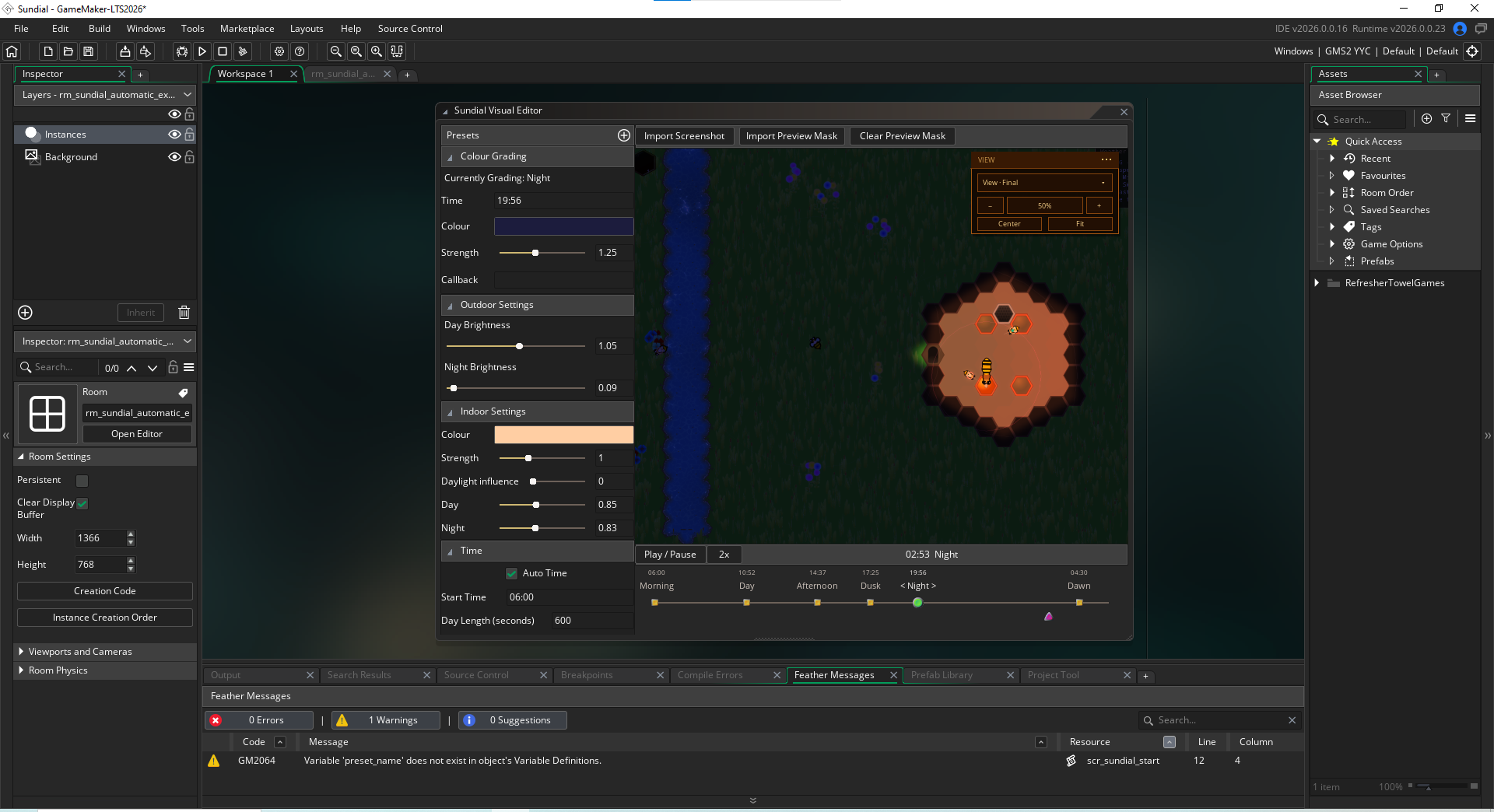The width and height of the screenshot is (1494, 812).
Task: Open Game Options gear in toolbar
Action: [279, 51]
